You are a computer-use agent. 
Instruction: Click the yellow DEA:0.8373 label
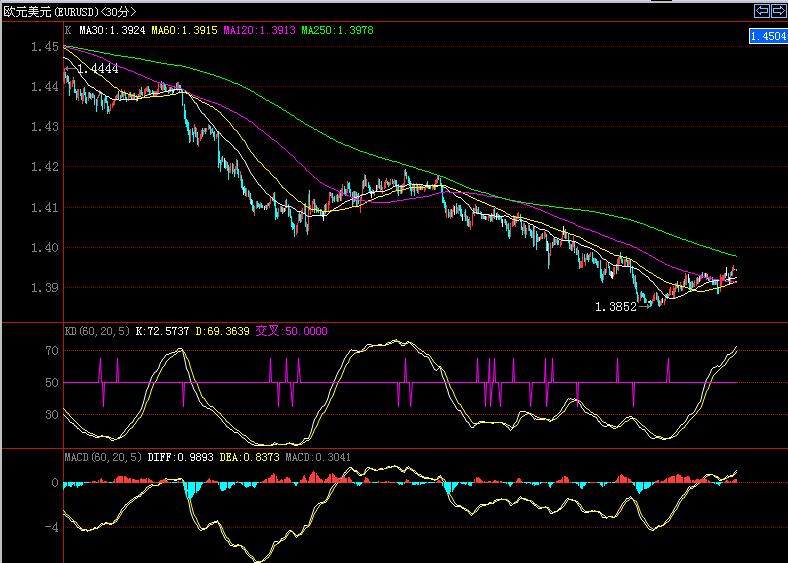[x=248, y=456]
